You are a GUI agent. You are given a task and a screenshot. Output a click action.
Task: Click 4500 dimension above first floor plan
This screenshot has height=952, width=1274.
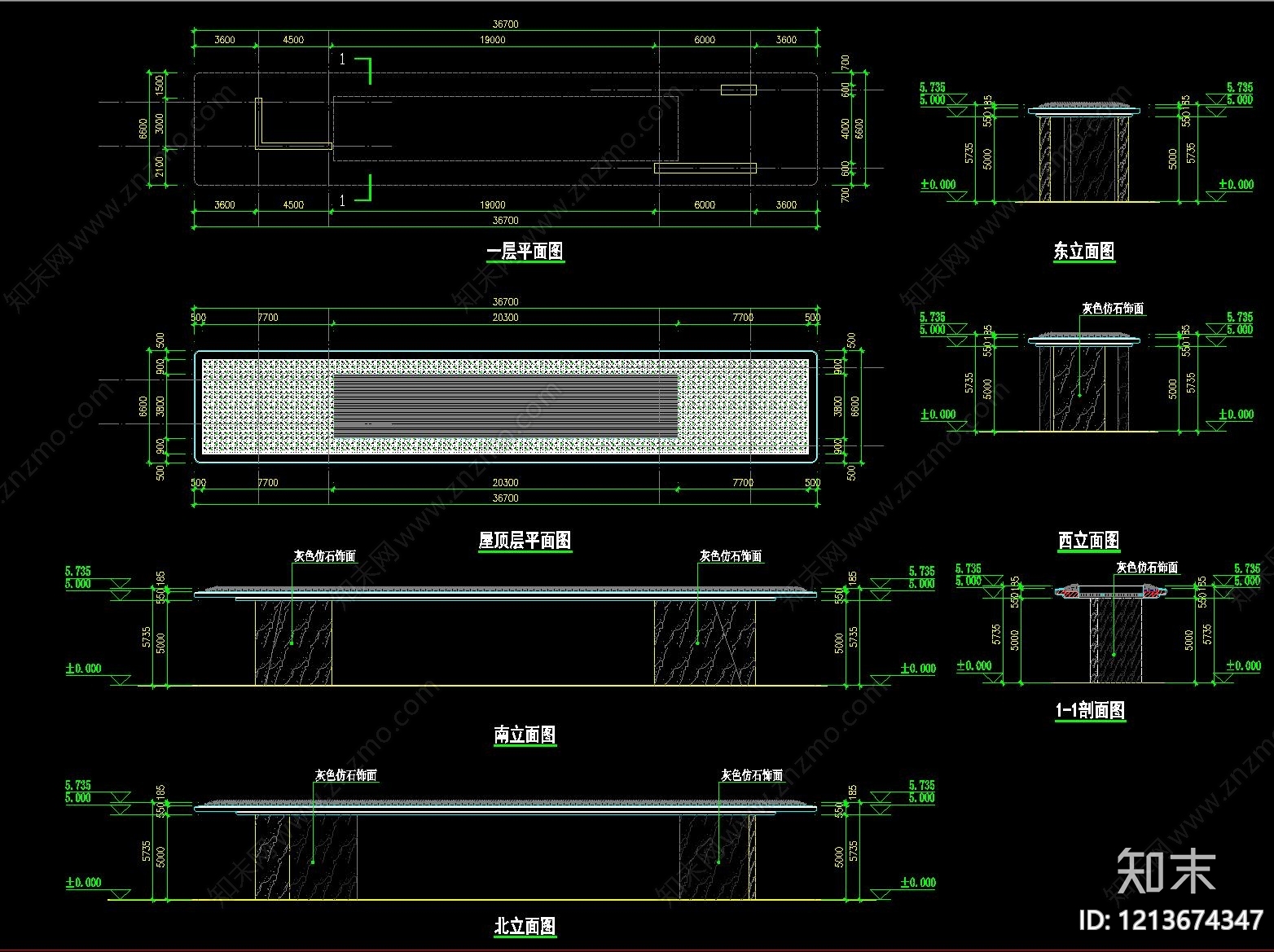[293, 39]
